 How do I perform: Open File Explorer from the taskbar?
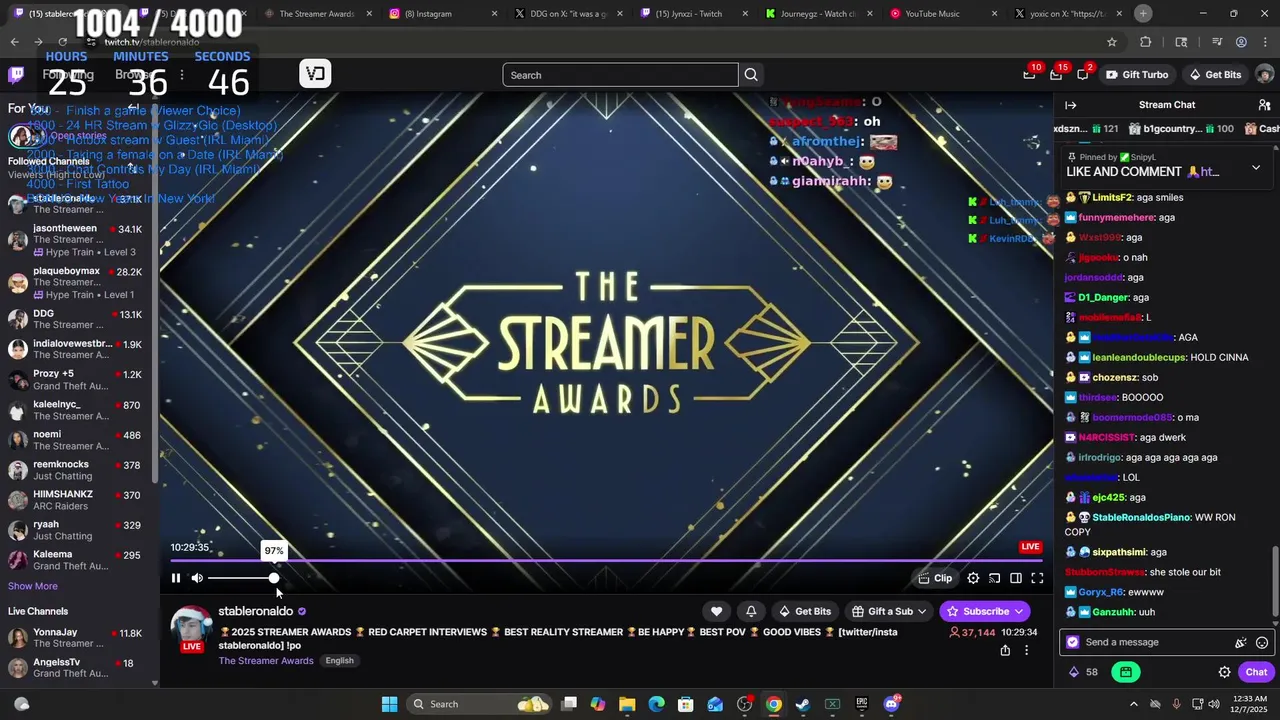[x=627, y=704]
